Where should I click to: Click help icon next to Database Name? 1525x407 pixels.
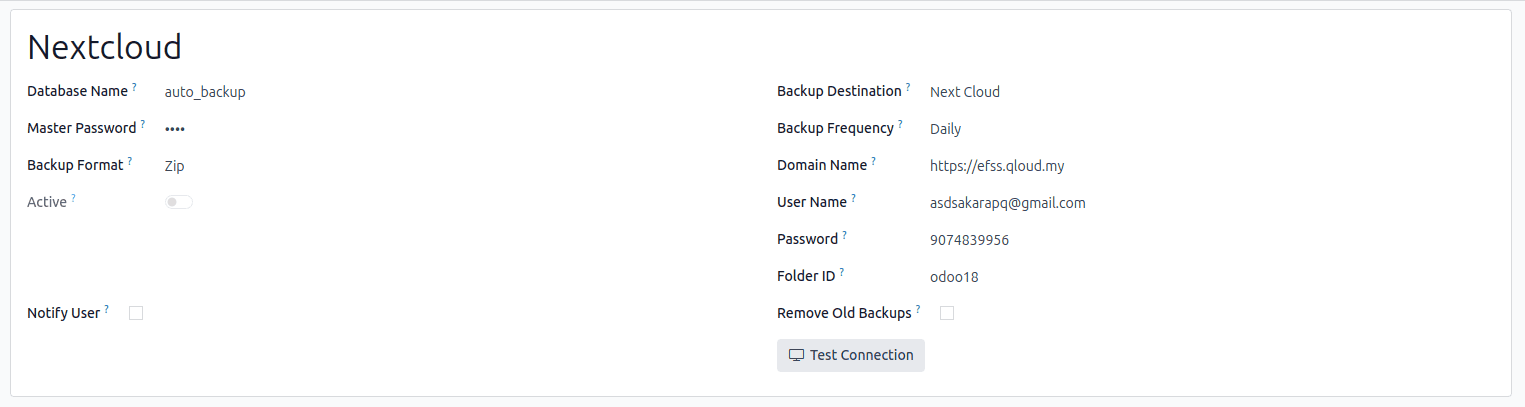(x=134, y=88)
